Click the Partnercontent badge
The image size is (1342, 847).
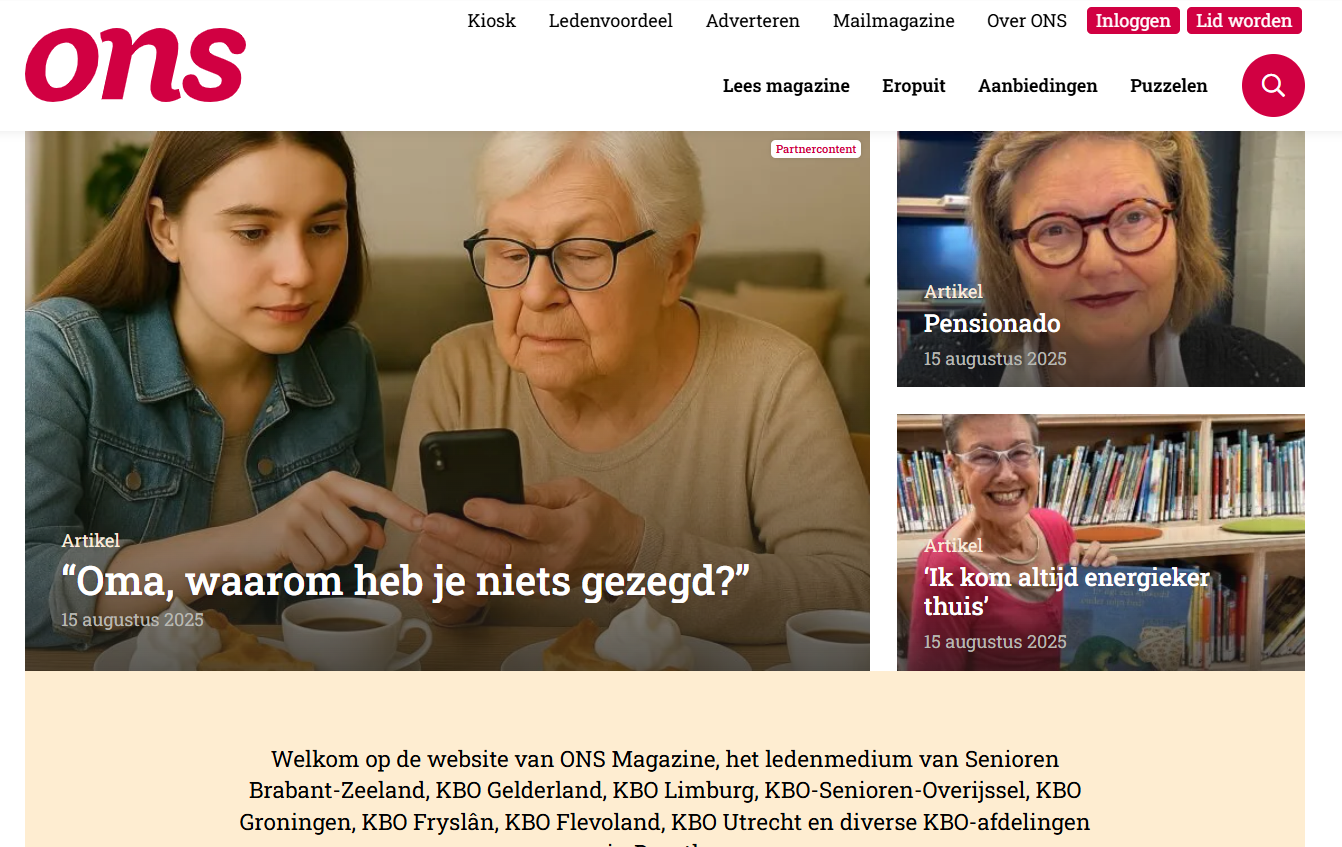(x=816, y=149)
